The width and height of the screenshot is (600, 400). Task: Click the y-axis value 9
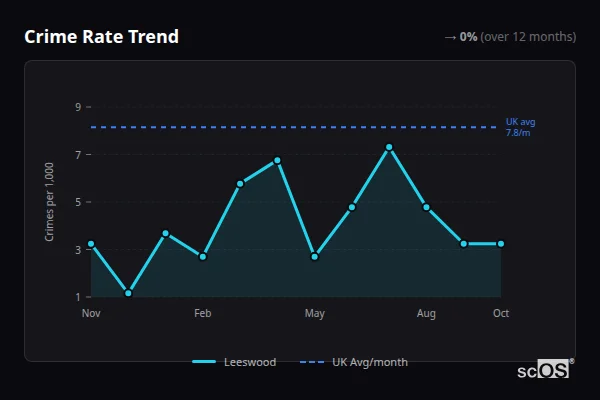(78, 107)
